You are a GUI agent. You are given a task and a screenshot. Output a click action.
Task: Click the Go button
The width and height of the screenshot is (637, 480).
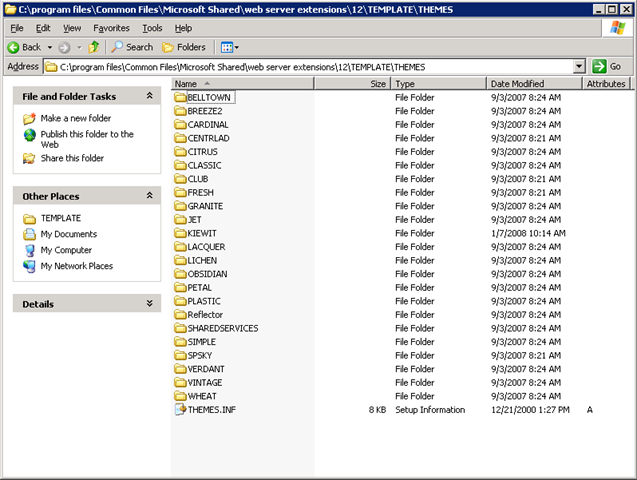point(607,66)
